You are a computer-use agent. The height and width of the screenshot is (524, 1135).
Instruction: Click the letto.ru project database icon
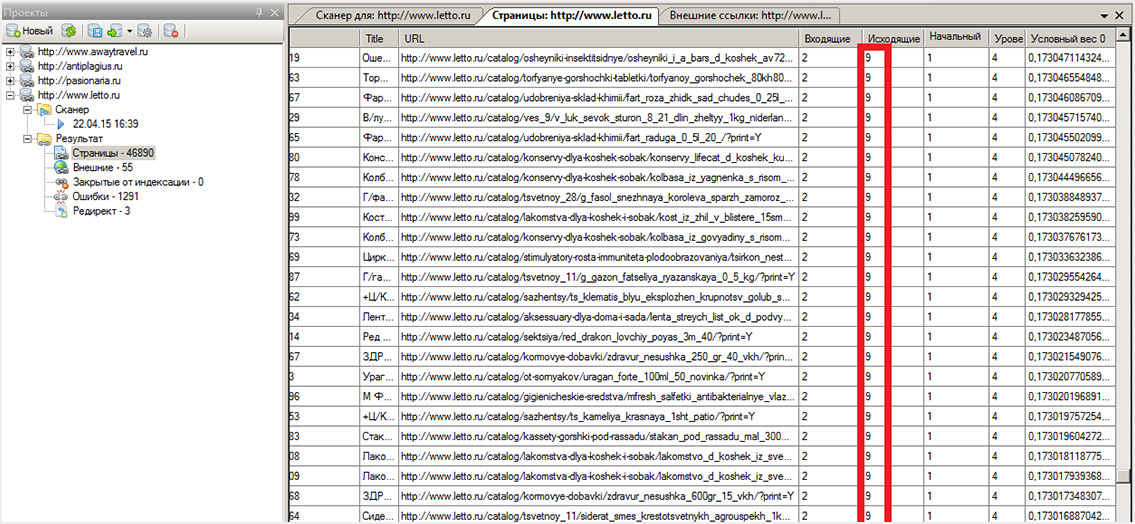click(x=27, y=96)
